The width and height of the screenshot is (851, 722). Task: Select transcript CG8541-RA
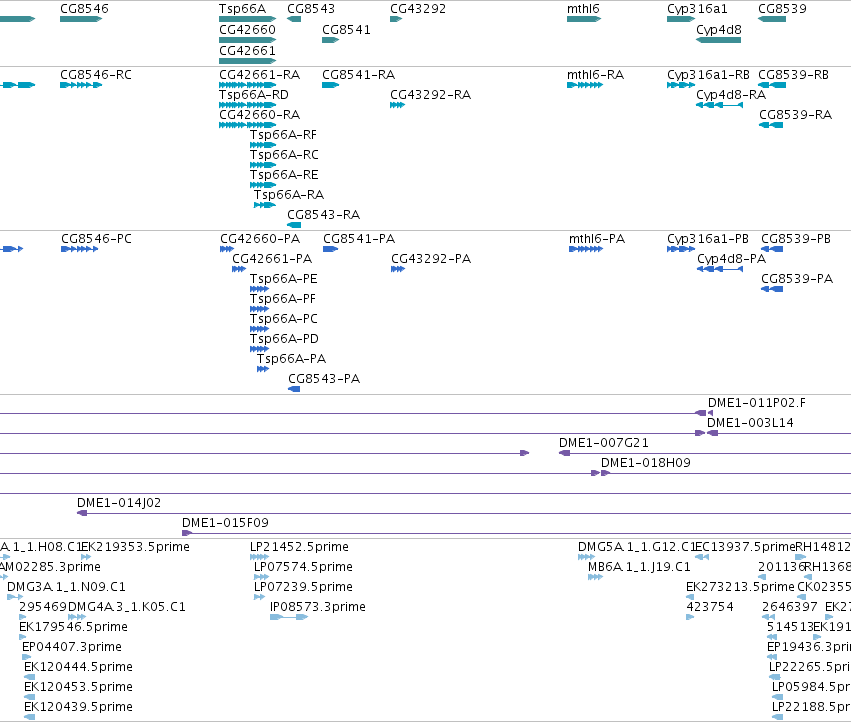pyautogui.click(x=331, y=85)
